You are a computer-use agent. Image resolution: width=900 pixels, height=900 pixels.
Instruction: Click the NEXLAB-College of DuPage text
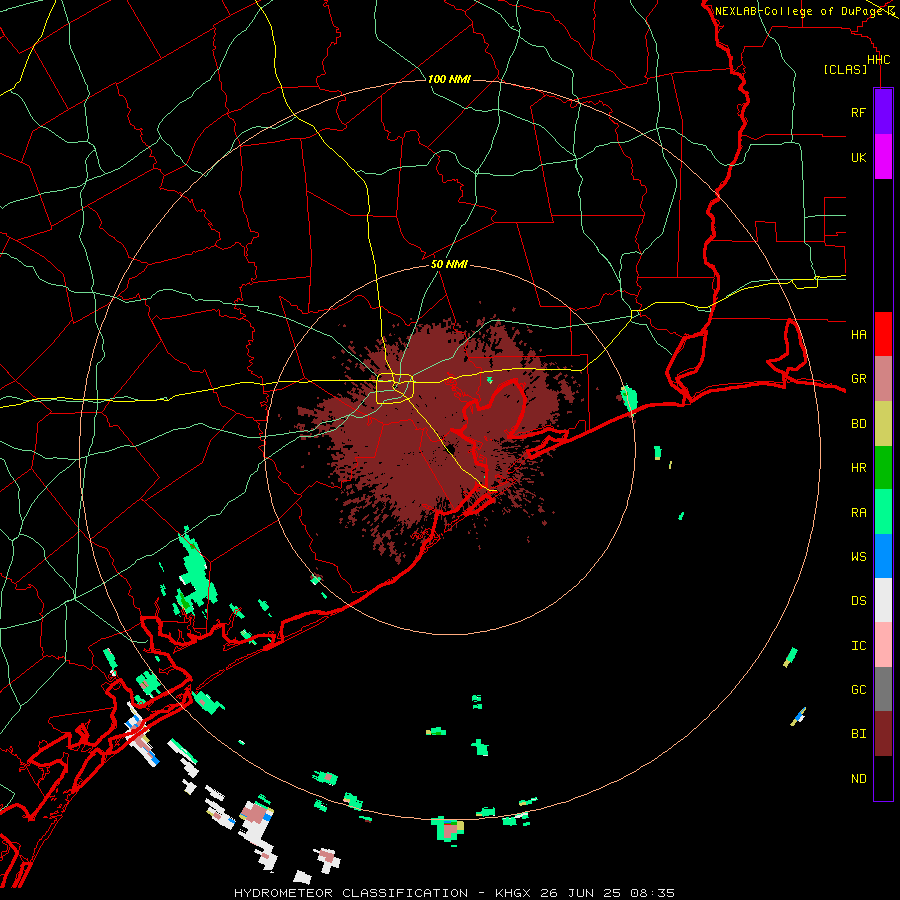[800, 11]
